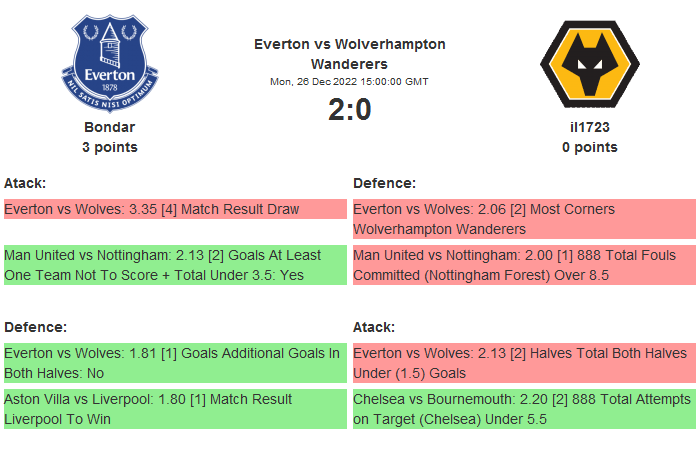Click the Wolverhampton Wanderers wolf logo
The image size is (700, 460).
589,64
